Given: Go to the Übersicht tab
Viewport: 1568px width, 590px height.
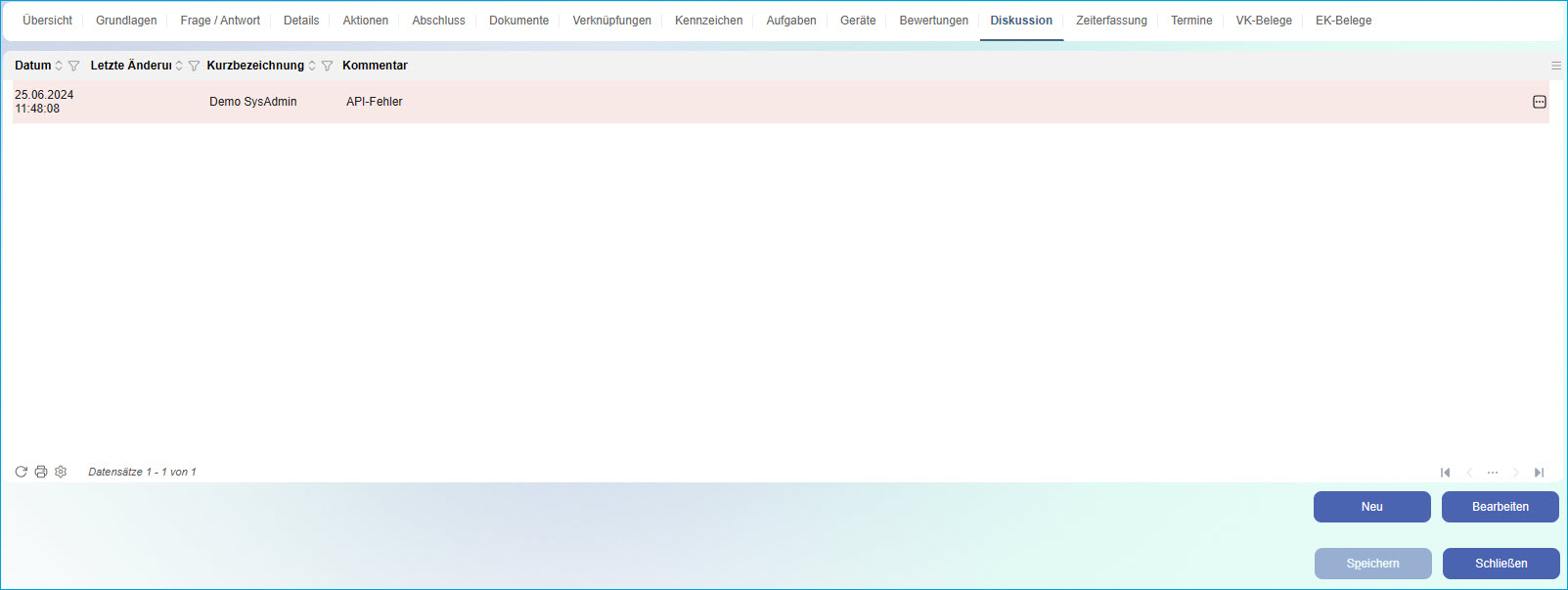Looking at the screenshot, I should 47,21.
